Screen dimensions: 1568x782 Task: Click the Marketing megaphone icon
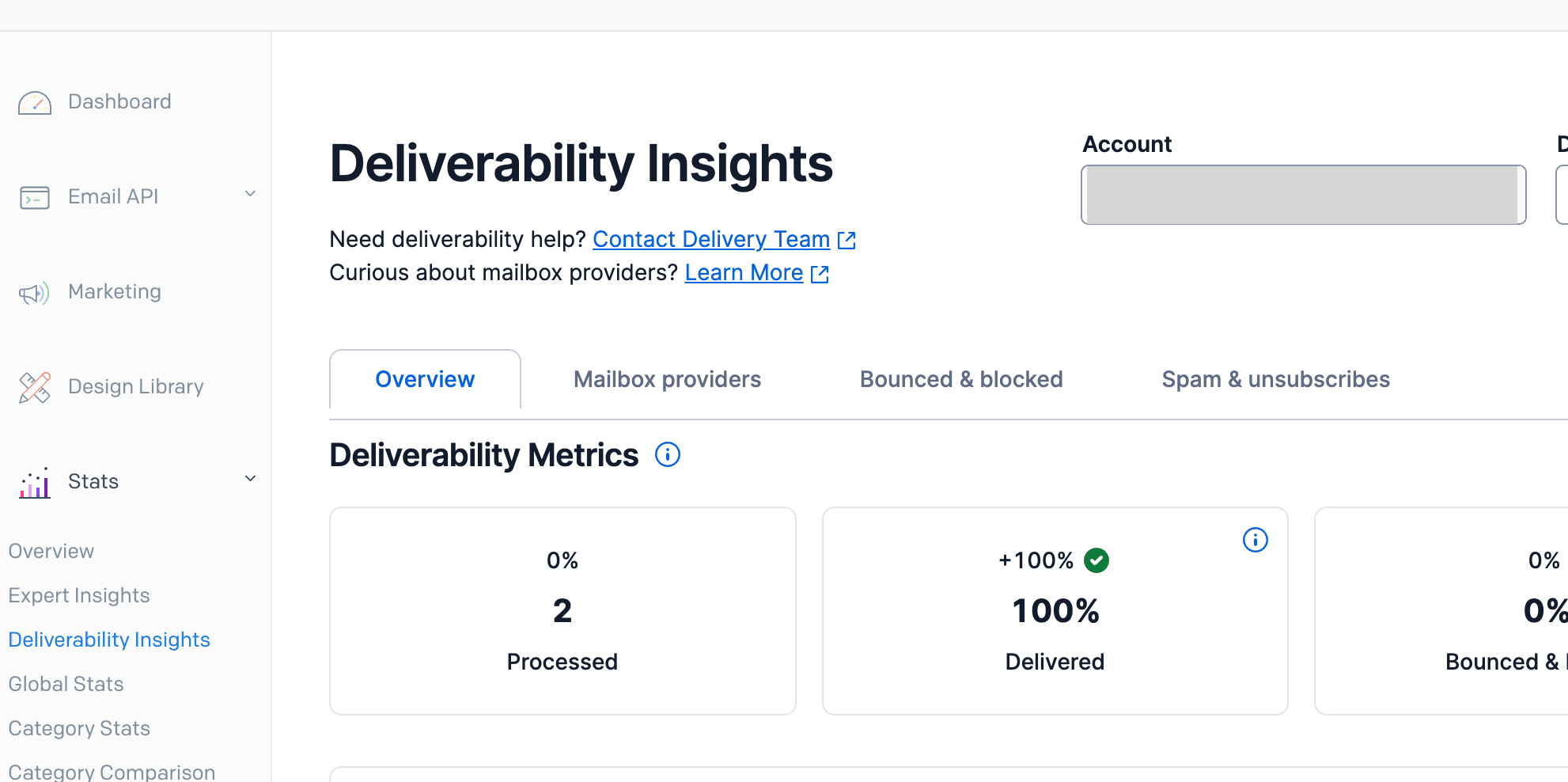tap(35, 293)
